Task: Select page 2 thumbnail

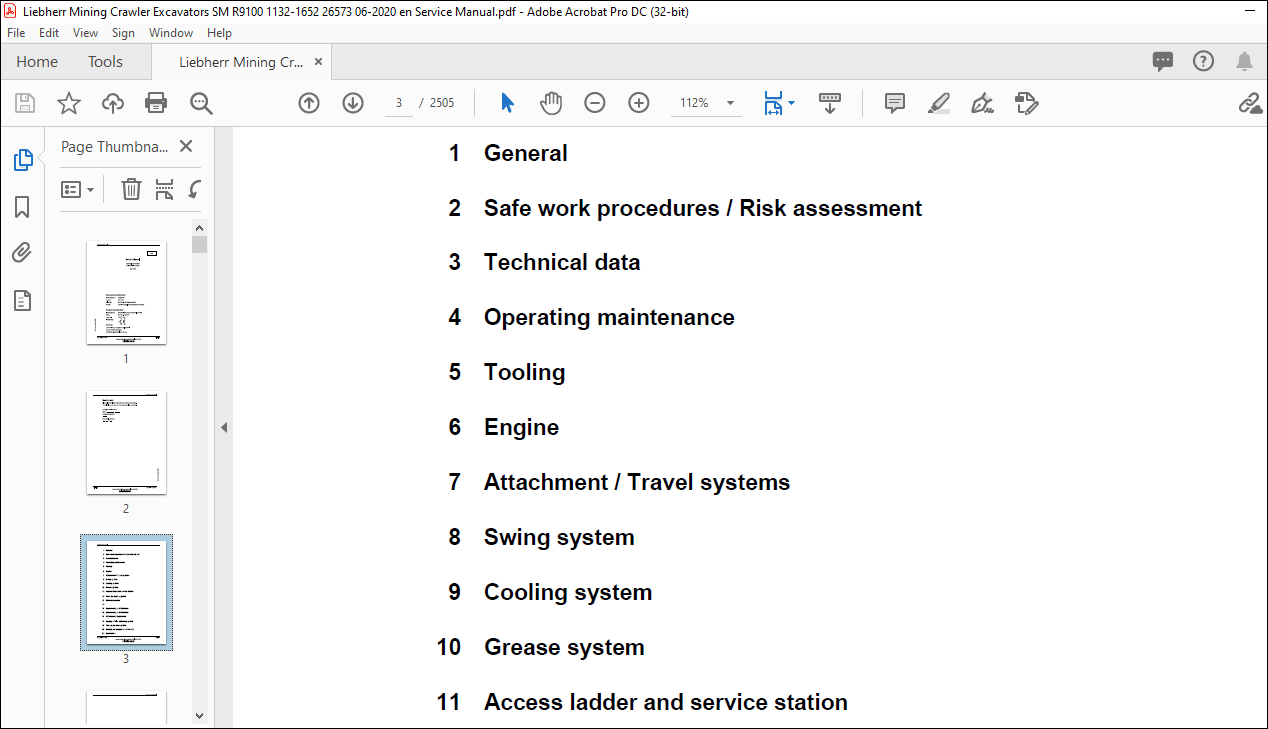Action: [126, 443]
